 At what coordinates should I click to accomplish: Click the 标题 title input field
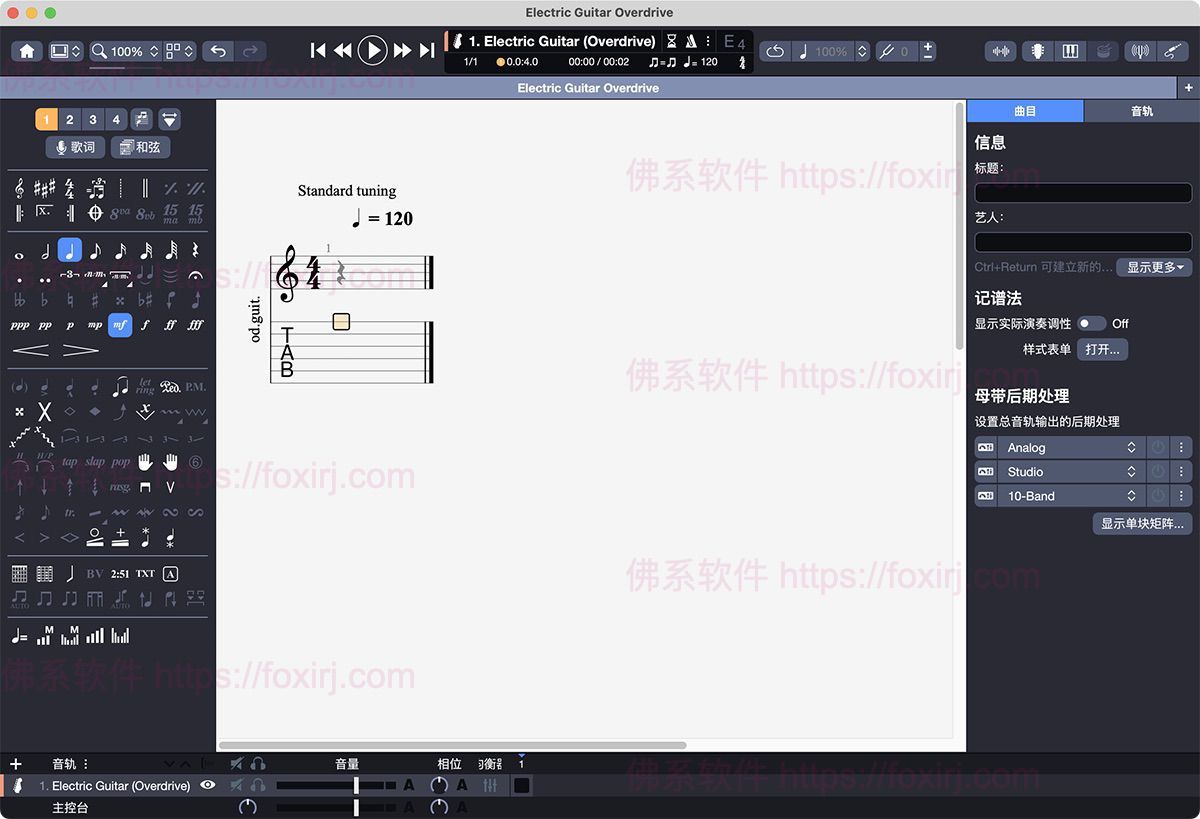pyautogui.click(x=1083, y=192)
